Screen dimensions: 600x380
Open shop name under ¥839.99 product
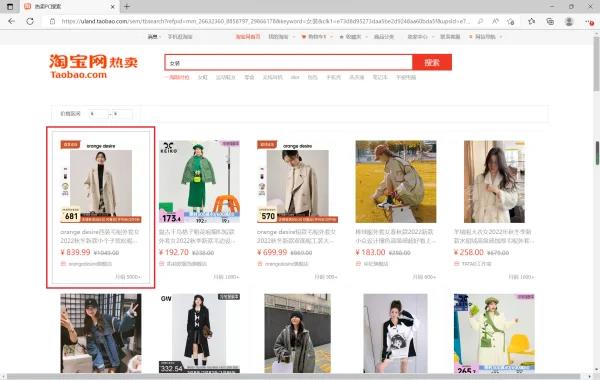click(x=90, y=264)
